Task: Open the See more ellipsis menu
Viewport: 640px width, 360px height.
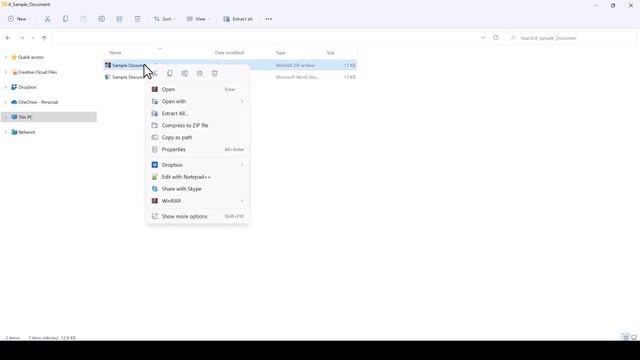Action: click(x=269, y=19)
